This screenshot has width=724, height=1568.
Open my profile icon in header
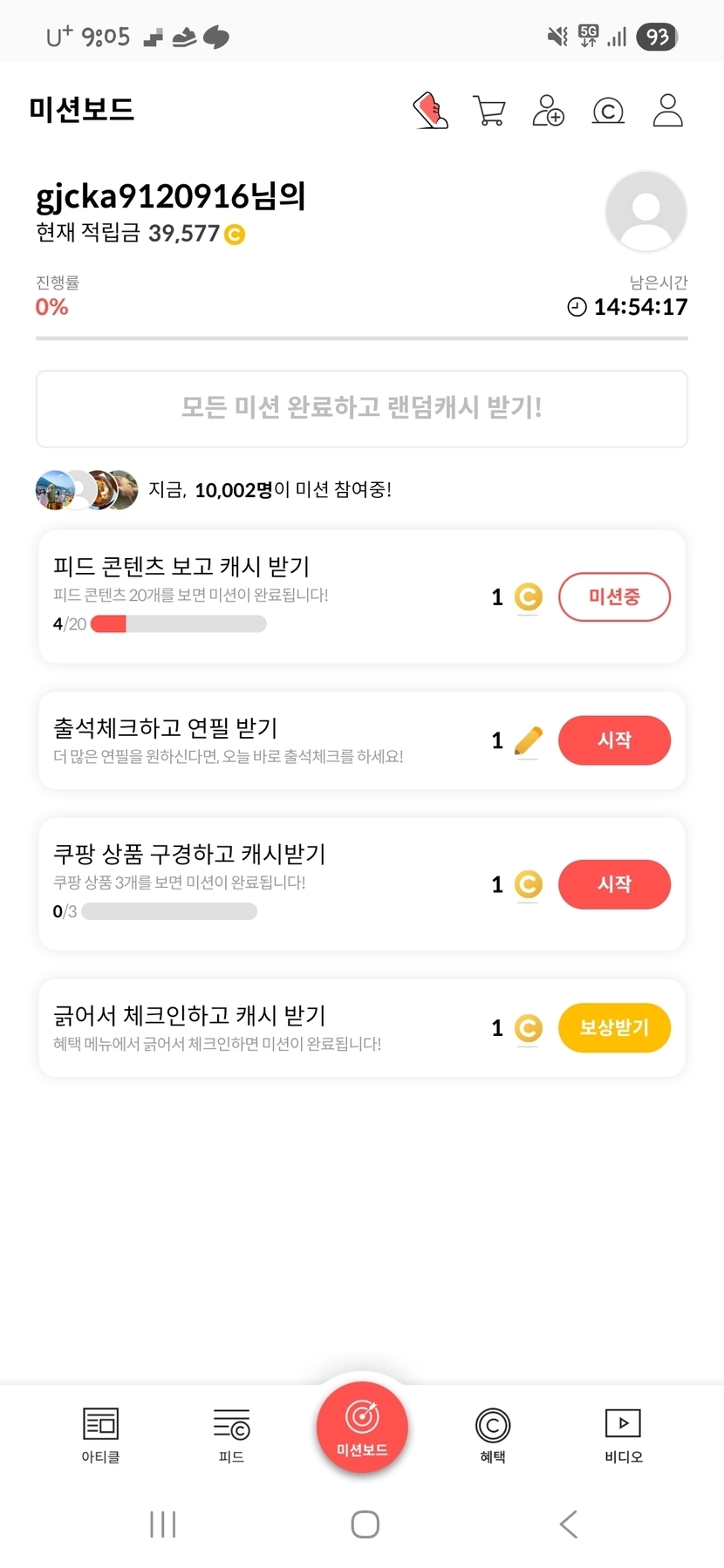point(667,111)
